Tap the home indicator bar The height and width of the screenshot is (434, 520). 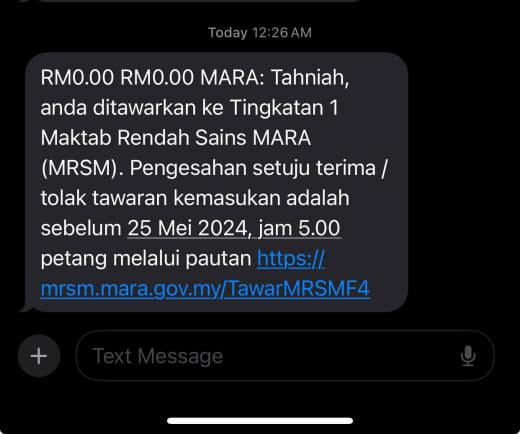pos(260,421)
